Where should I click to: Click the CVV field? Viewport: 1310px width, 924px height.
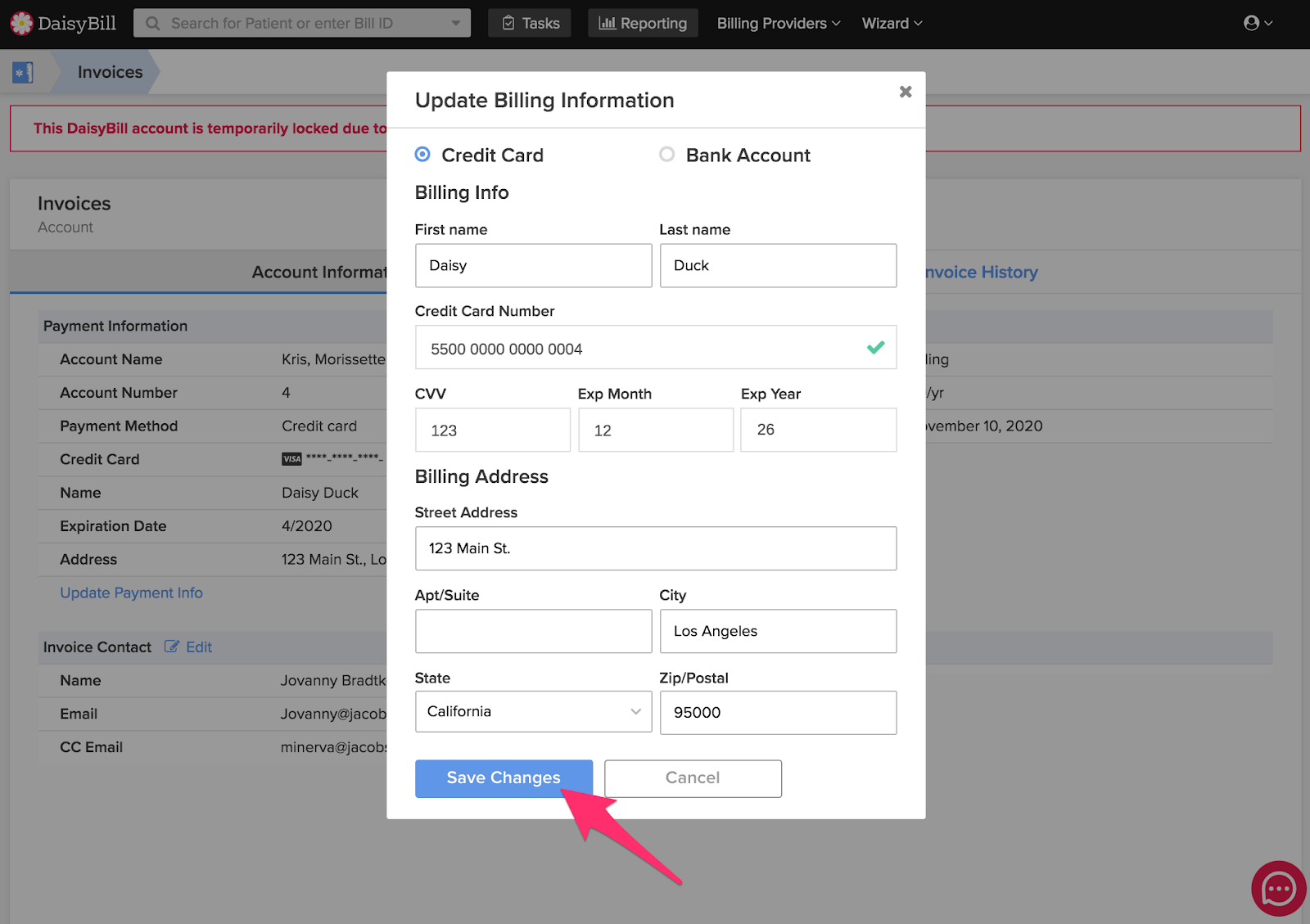(x=492, y=430)
